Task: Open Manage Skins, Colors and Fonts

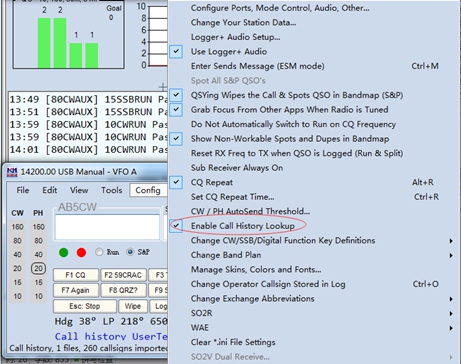Action: (256, 269)
